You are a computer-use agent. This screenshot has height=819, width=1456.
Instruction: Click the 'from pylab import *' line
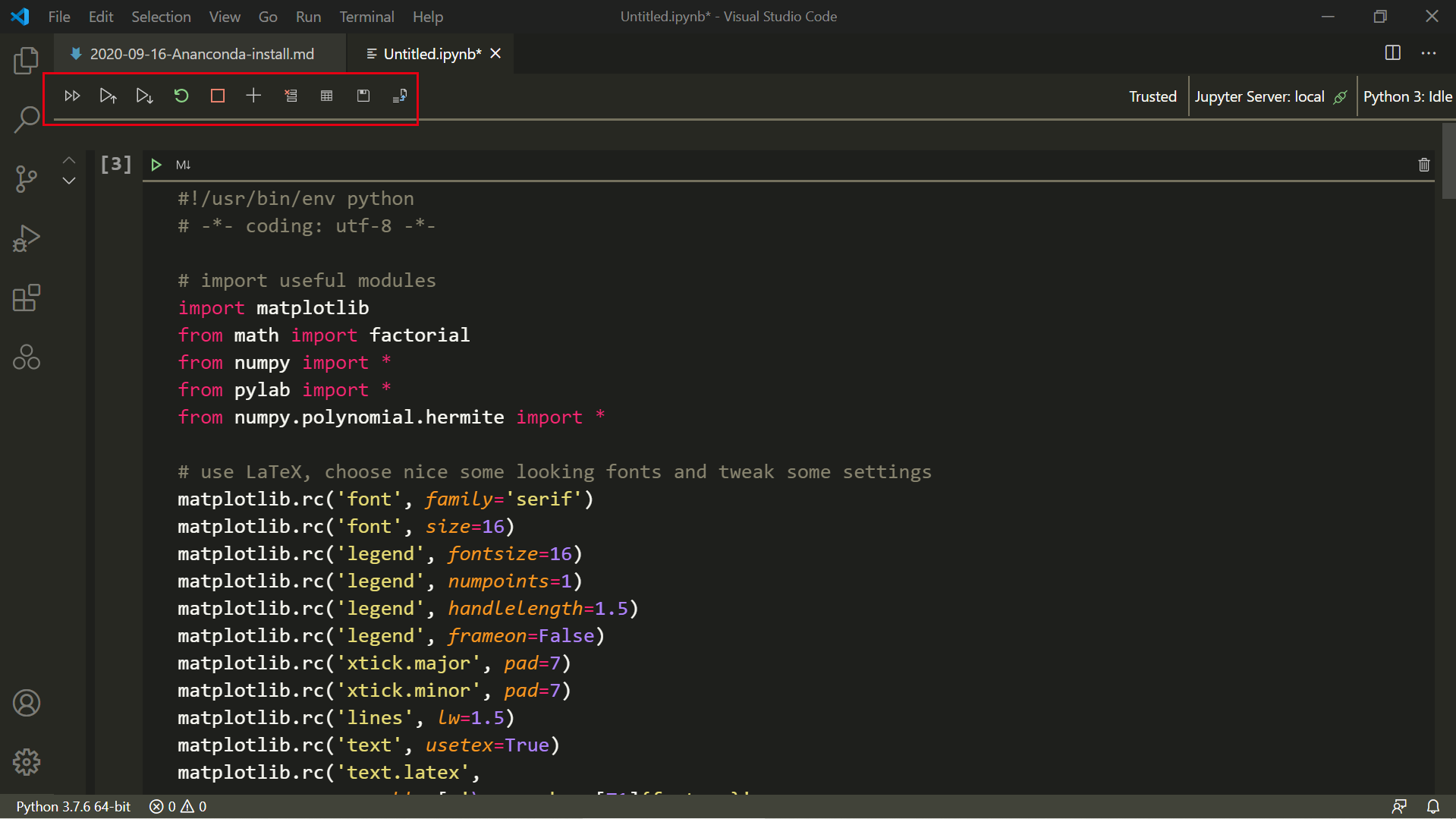285,389
